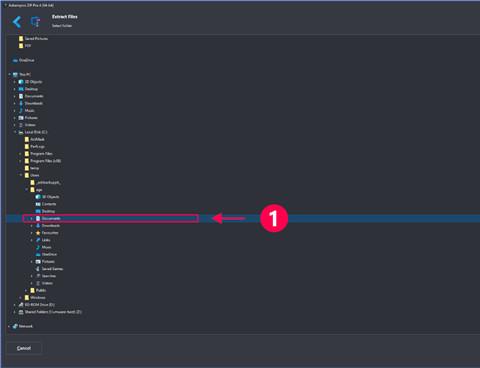
Task: Click the Public folder icon
Action: tap(32, 290)
